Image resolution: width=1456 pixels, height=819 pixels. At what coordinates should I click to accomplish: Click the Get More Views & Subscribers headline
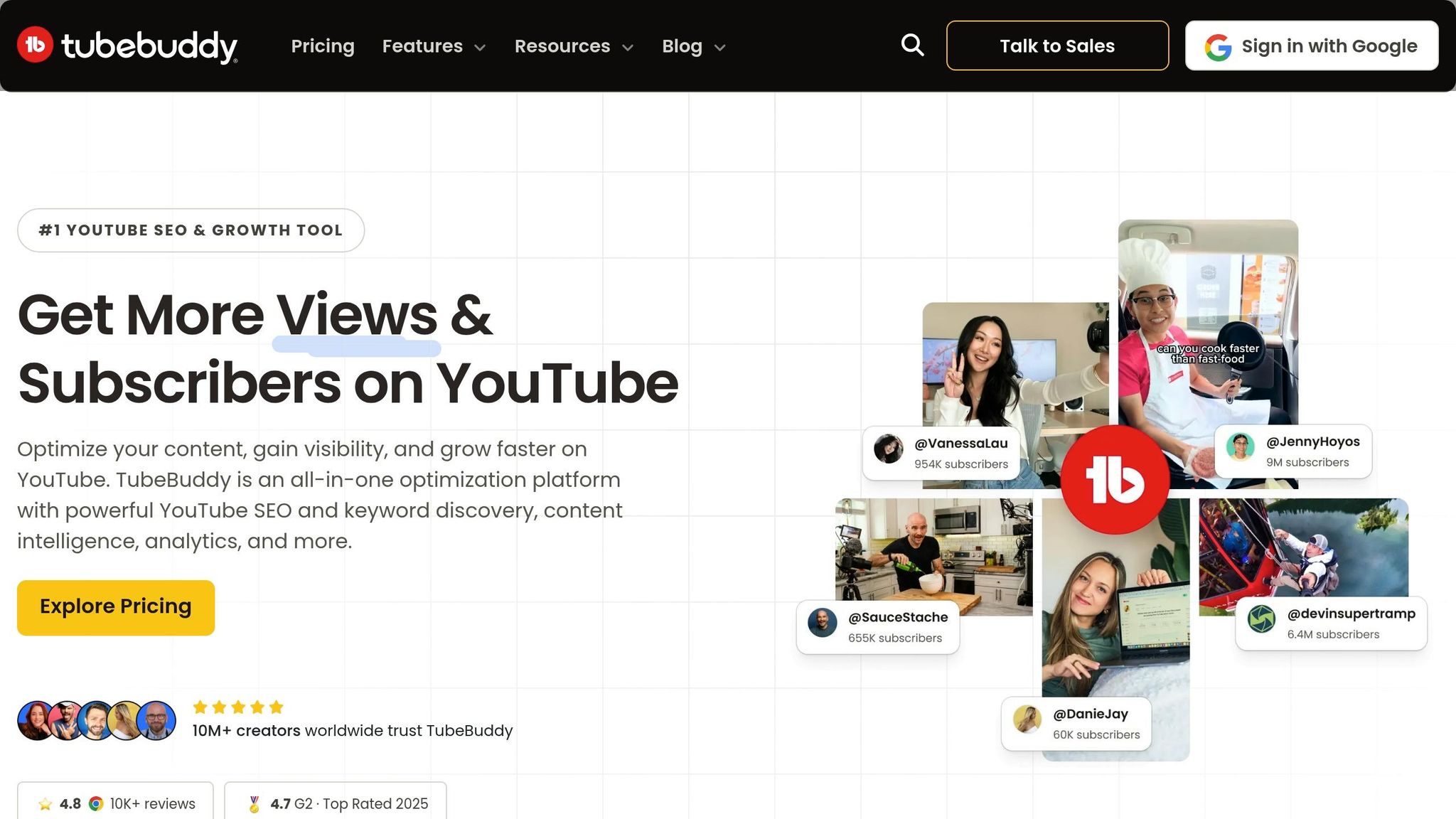pos(348,348)
